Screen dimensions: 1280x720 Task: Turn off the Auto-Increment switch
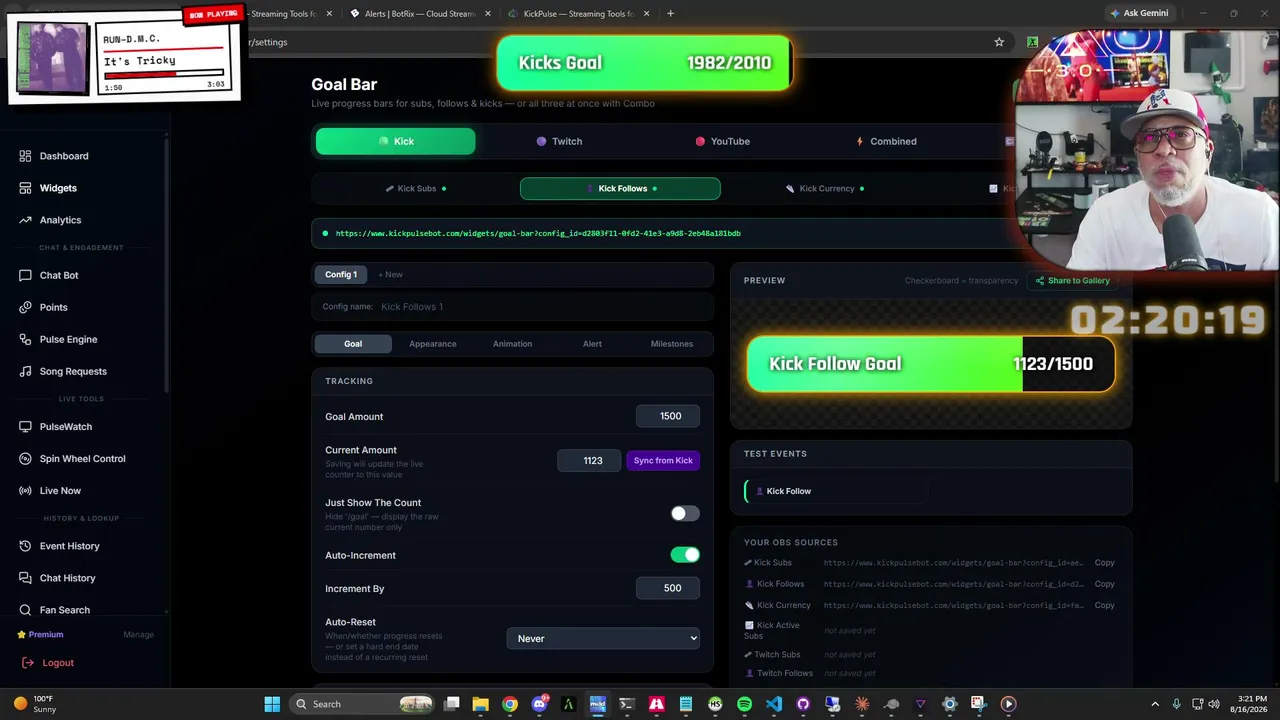(685, 555)
